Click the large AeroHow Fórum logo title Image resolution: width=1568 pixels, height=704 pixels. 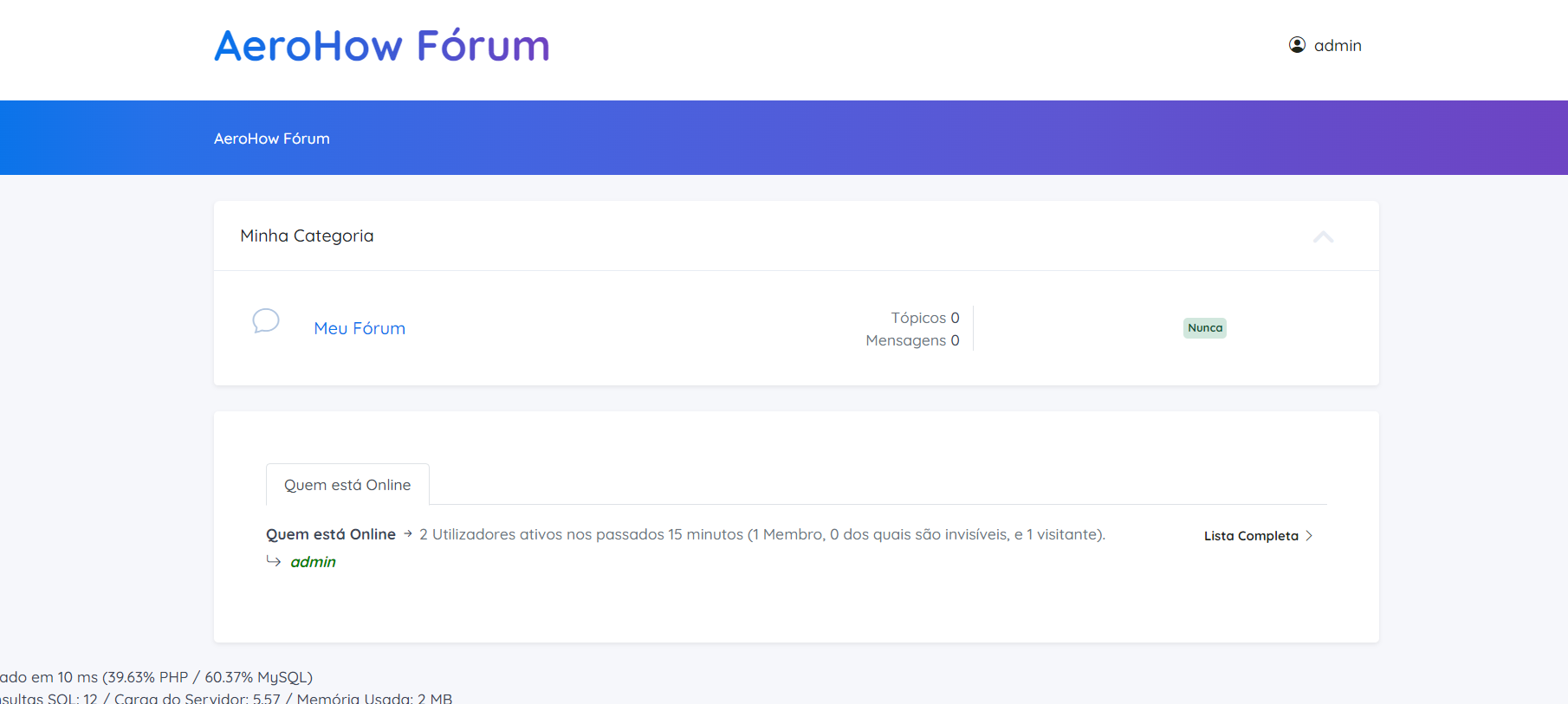[382, 46]
